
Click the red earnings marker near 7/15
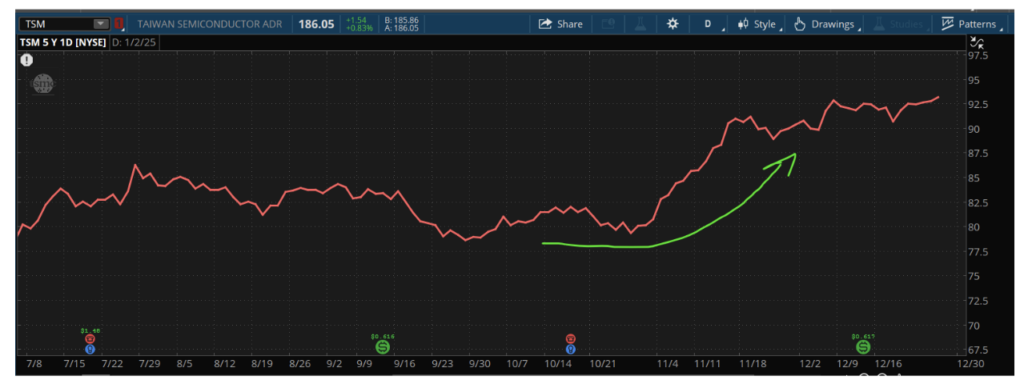click(89, 339)
